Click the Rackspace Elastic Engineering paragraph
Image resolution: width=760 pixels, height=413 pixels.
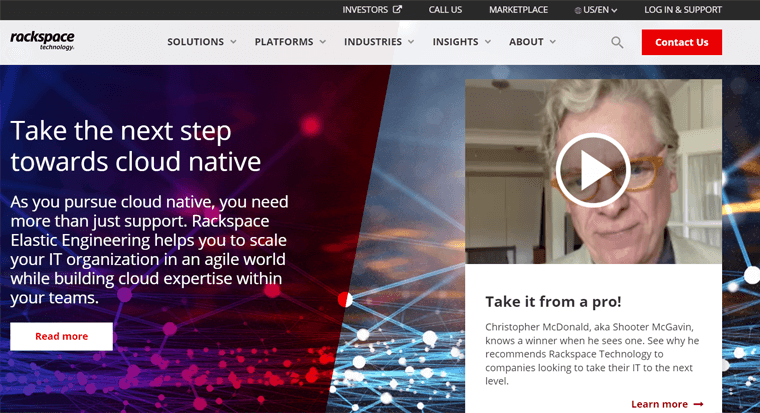[149, 249]
